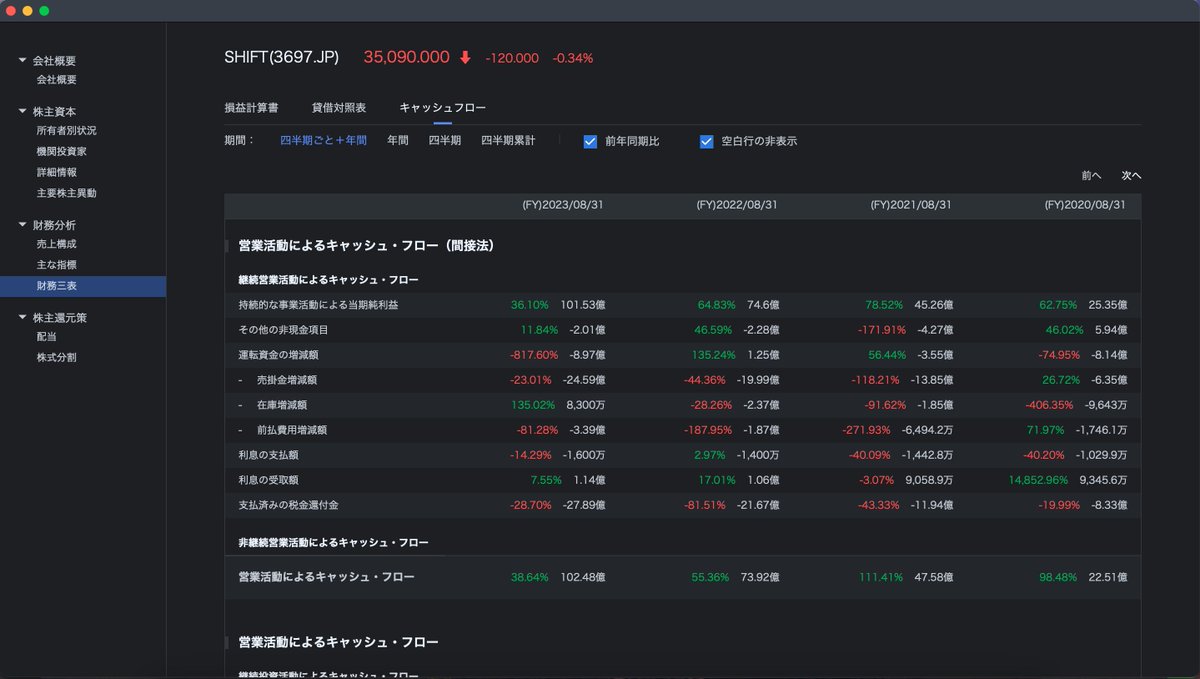The image size is (1200, 679).
Task: Click row label 売掛金増減額
Action: coord(287,380)
